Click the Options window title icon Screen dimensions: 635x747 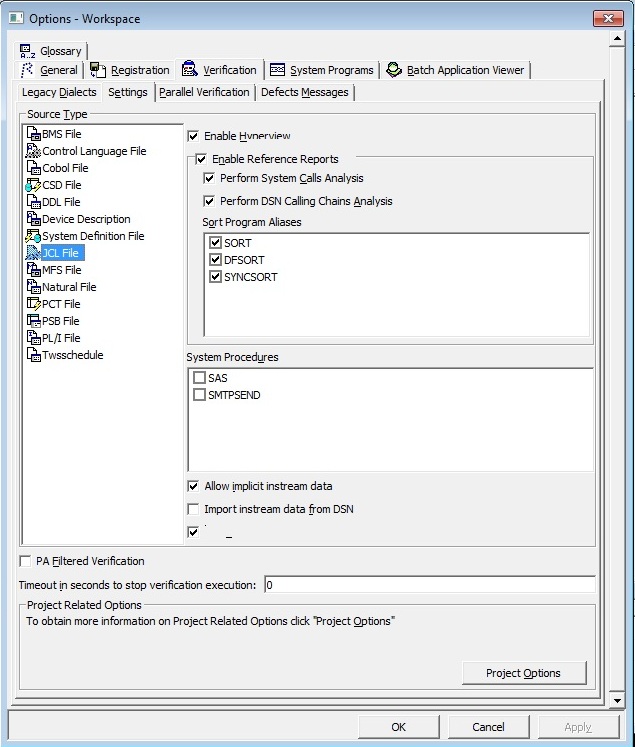(16, 18)
